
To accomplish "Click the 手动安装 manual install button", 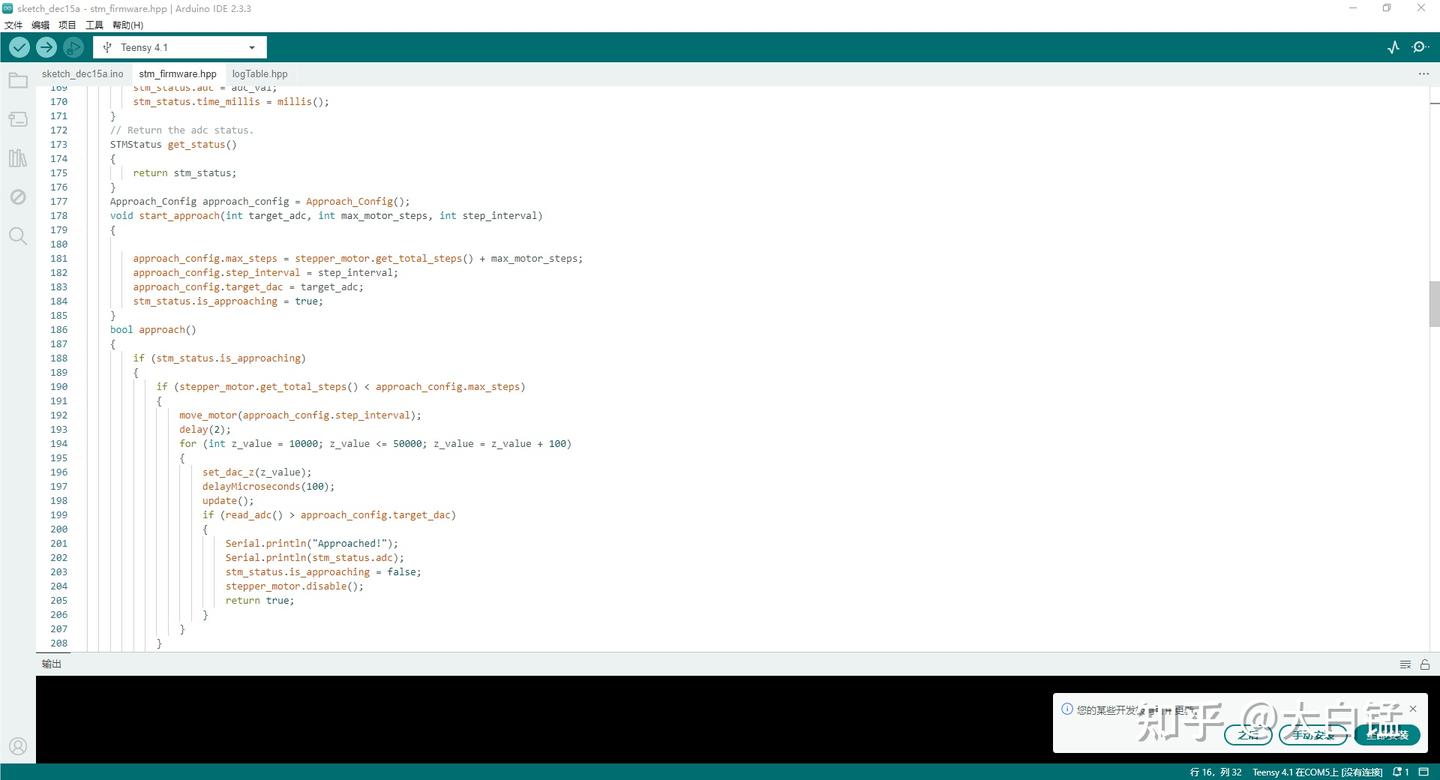I will click(x=1313, y=735).
